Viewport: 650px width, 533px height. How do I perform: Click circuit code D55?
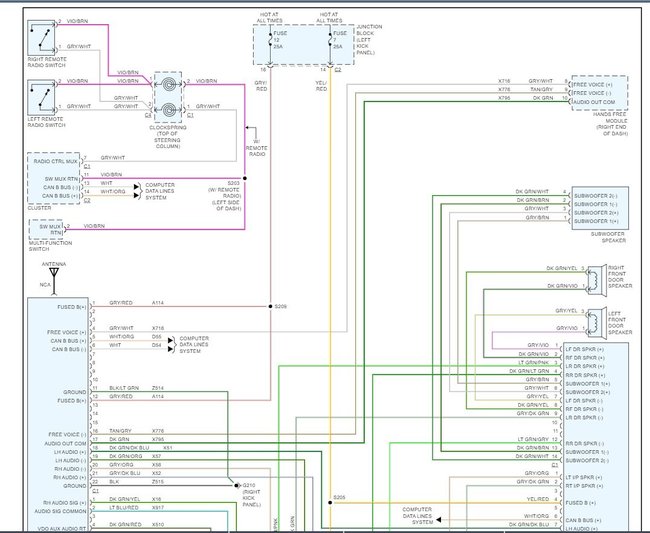156,337
